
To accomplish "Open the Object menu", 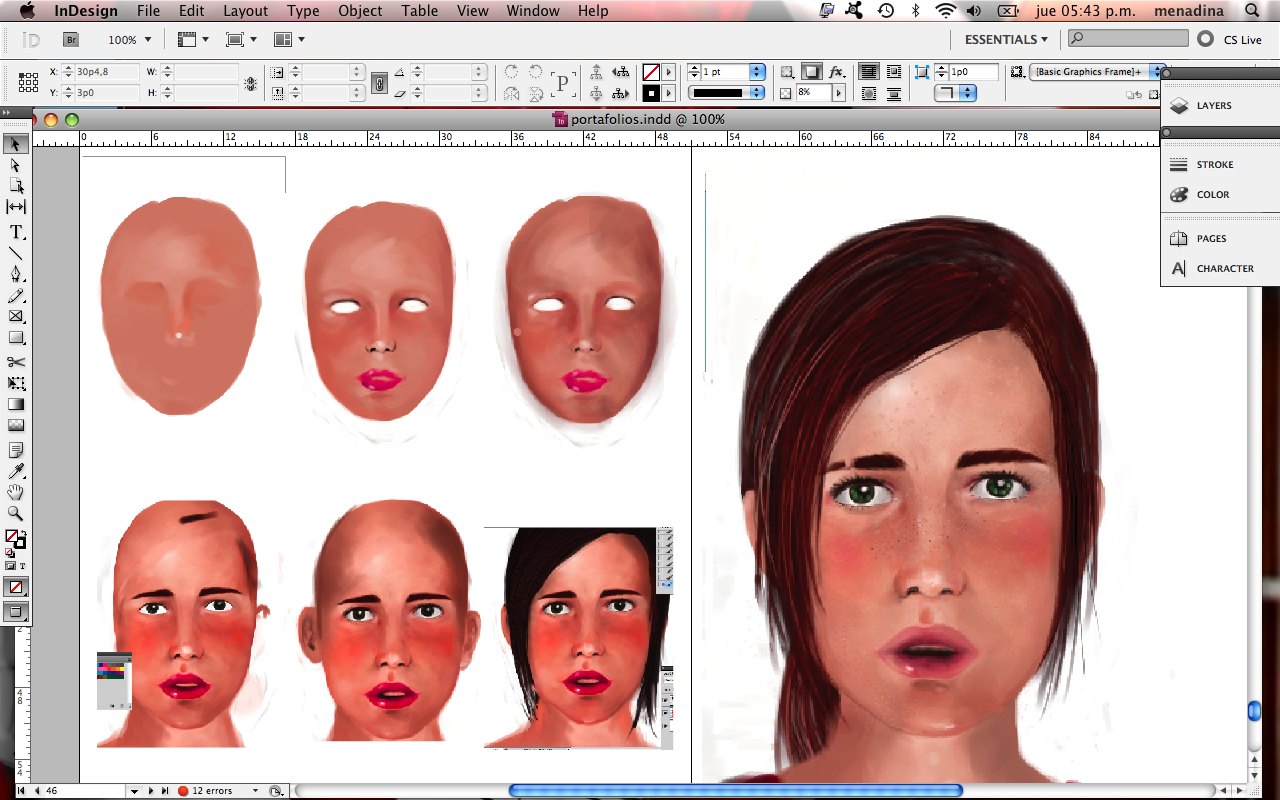I will click(360, 11).
